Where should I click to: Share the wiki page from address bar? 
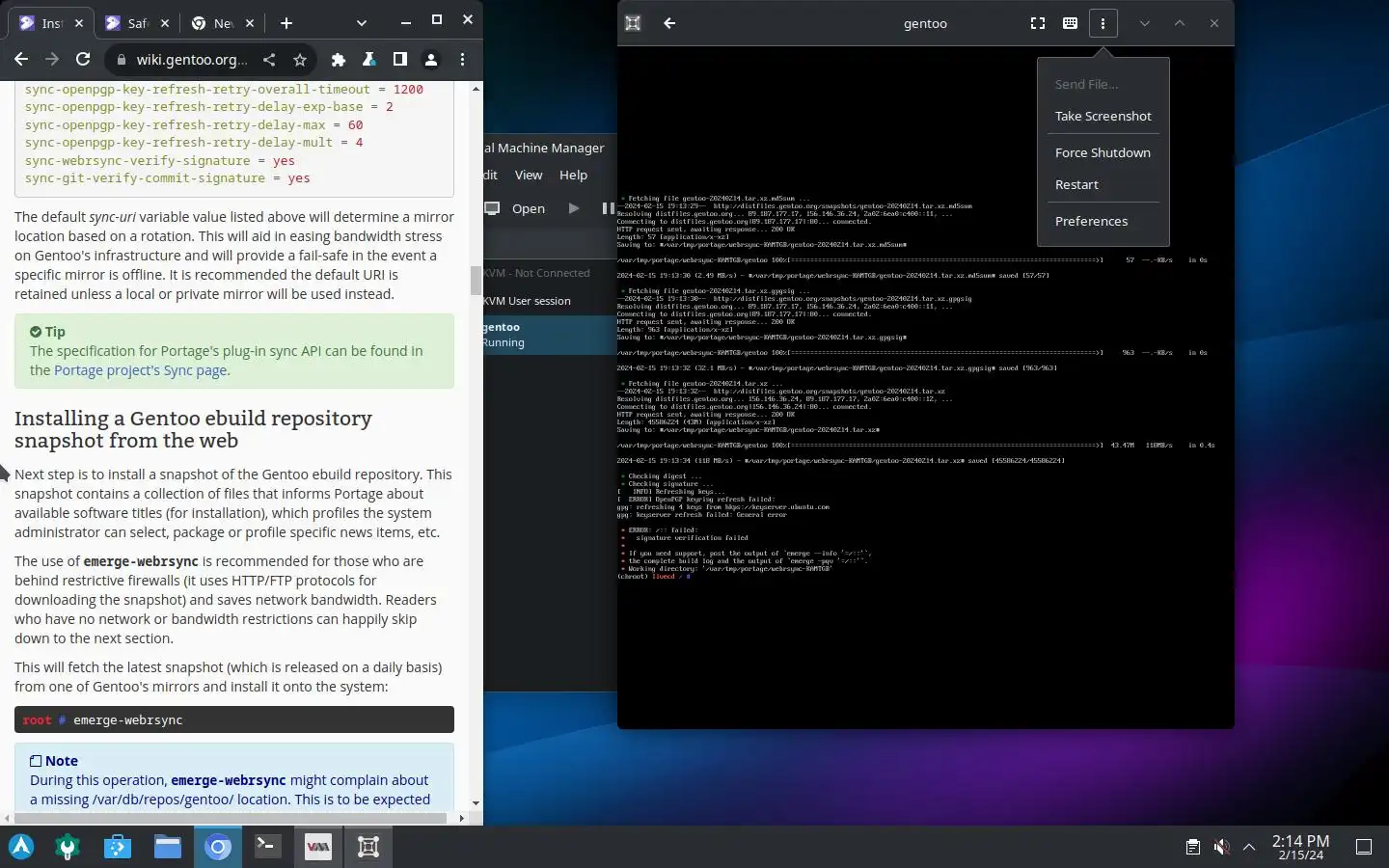269,60
